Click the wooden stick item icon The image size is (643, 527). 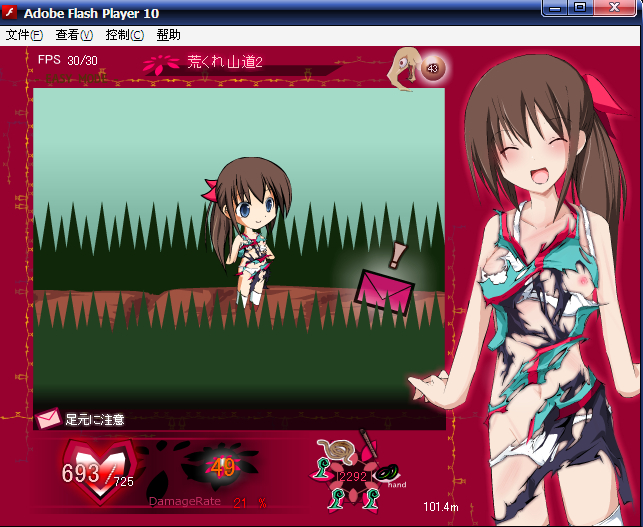pos(368,443)
